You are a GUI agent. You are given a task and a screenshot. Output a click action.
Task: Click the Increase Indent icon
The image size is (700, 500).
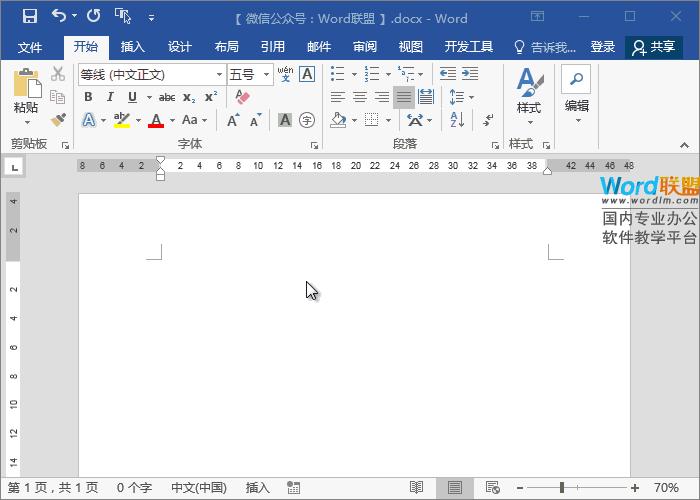tap(469, 74)
